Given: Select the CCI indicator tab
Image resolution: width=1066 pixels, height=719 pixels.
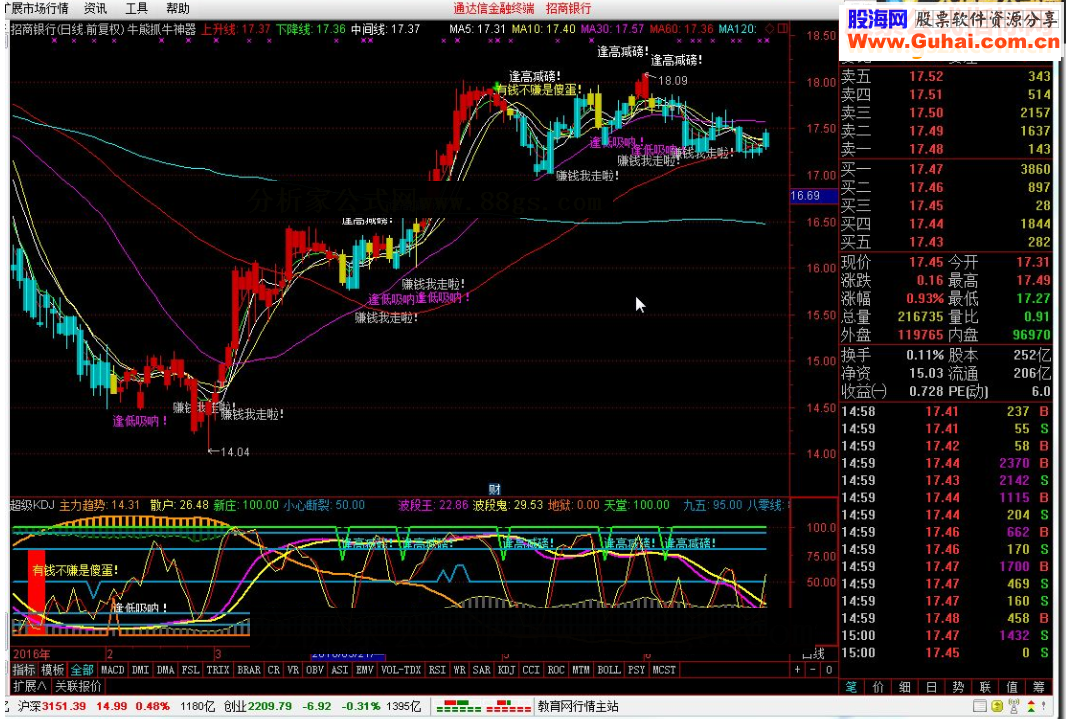Looking at the screenshot, I should pyautogui.click(x=531, y=670).
